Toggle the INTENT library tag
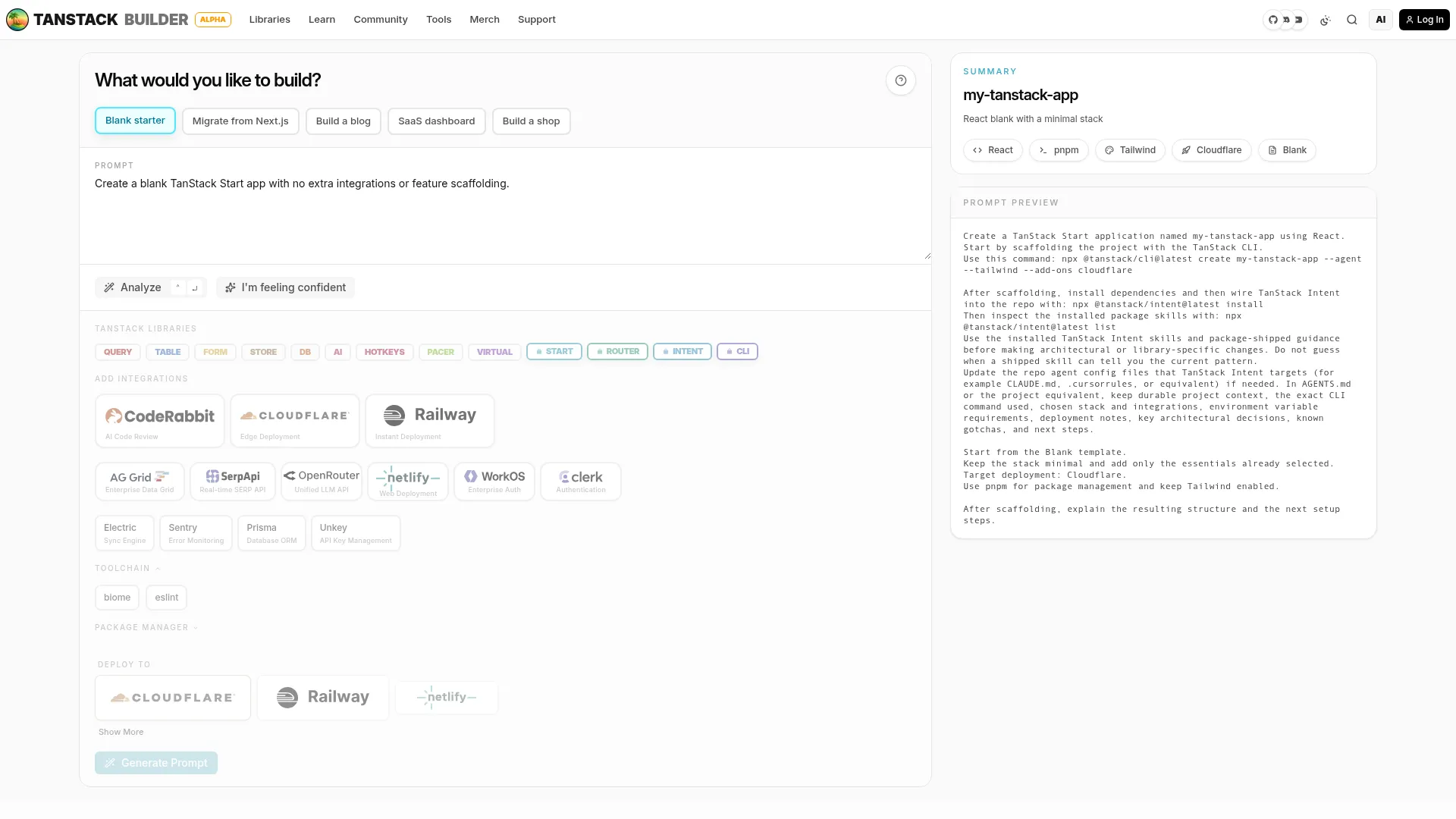Screen dimensions: 1456x819 pos(682,352)
